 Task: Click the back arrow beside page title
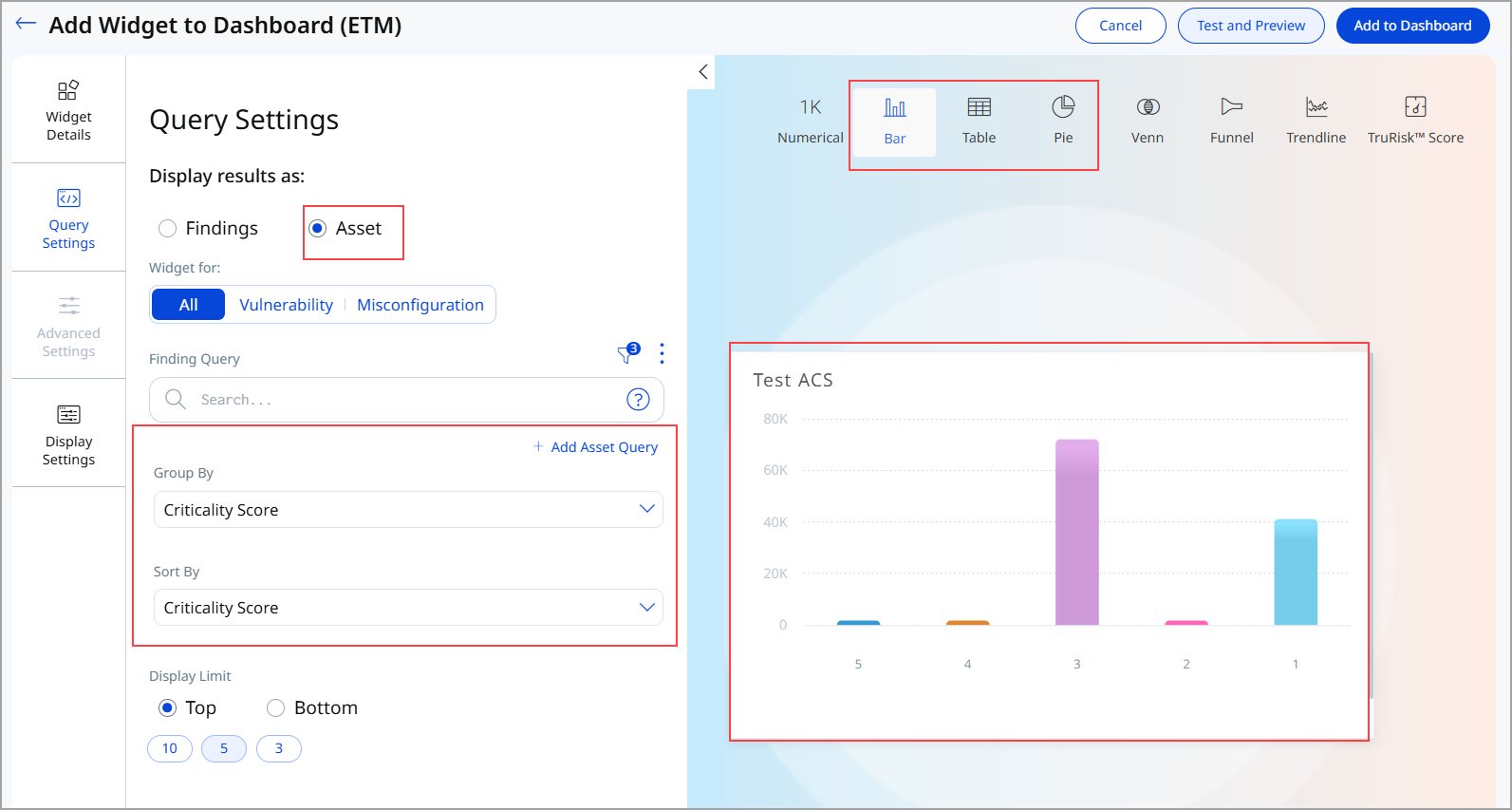[26, 24]
